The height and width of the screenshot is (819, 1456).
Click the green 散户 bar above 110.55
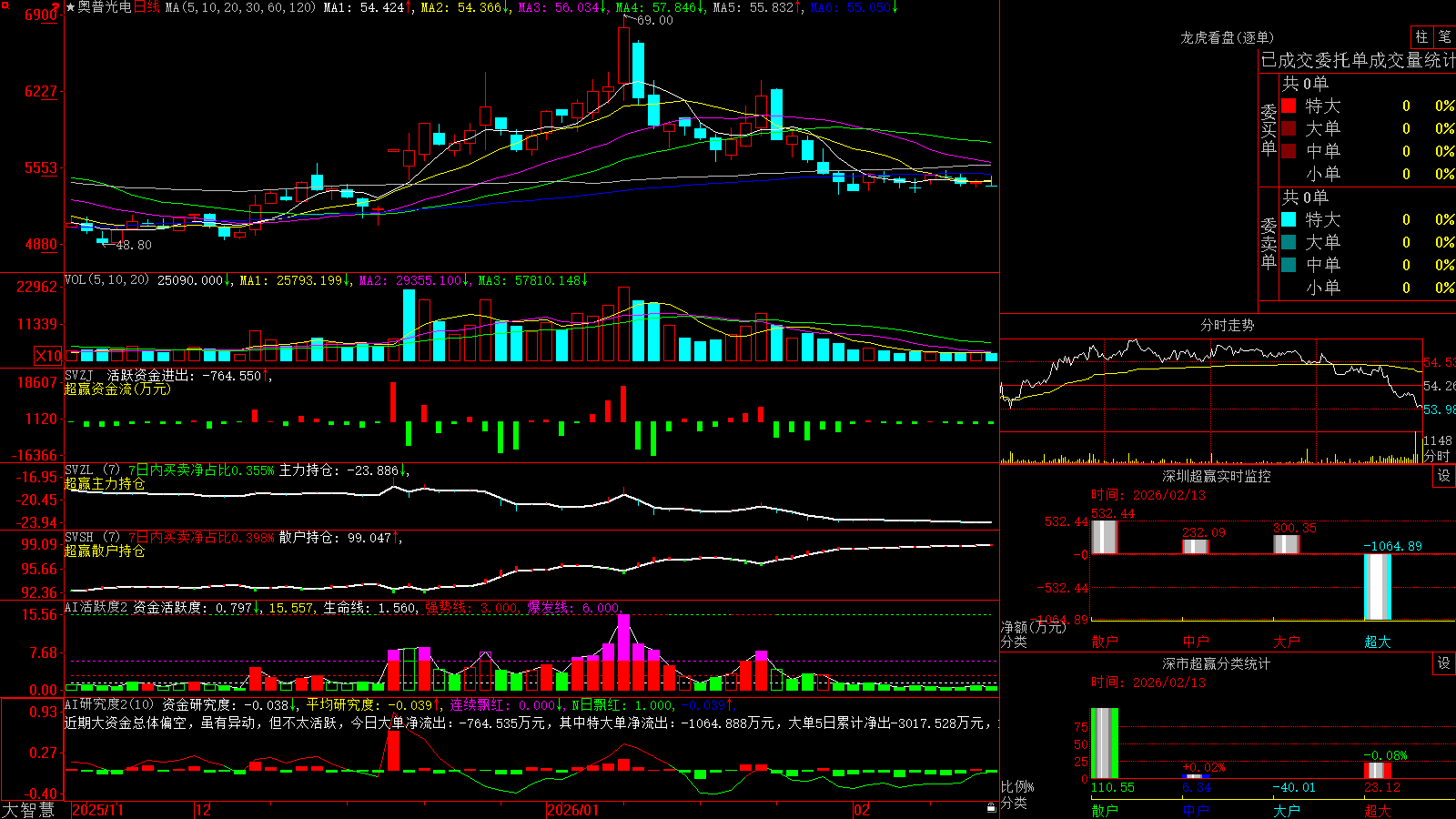pos(1105,743)
